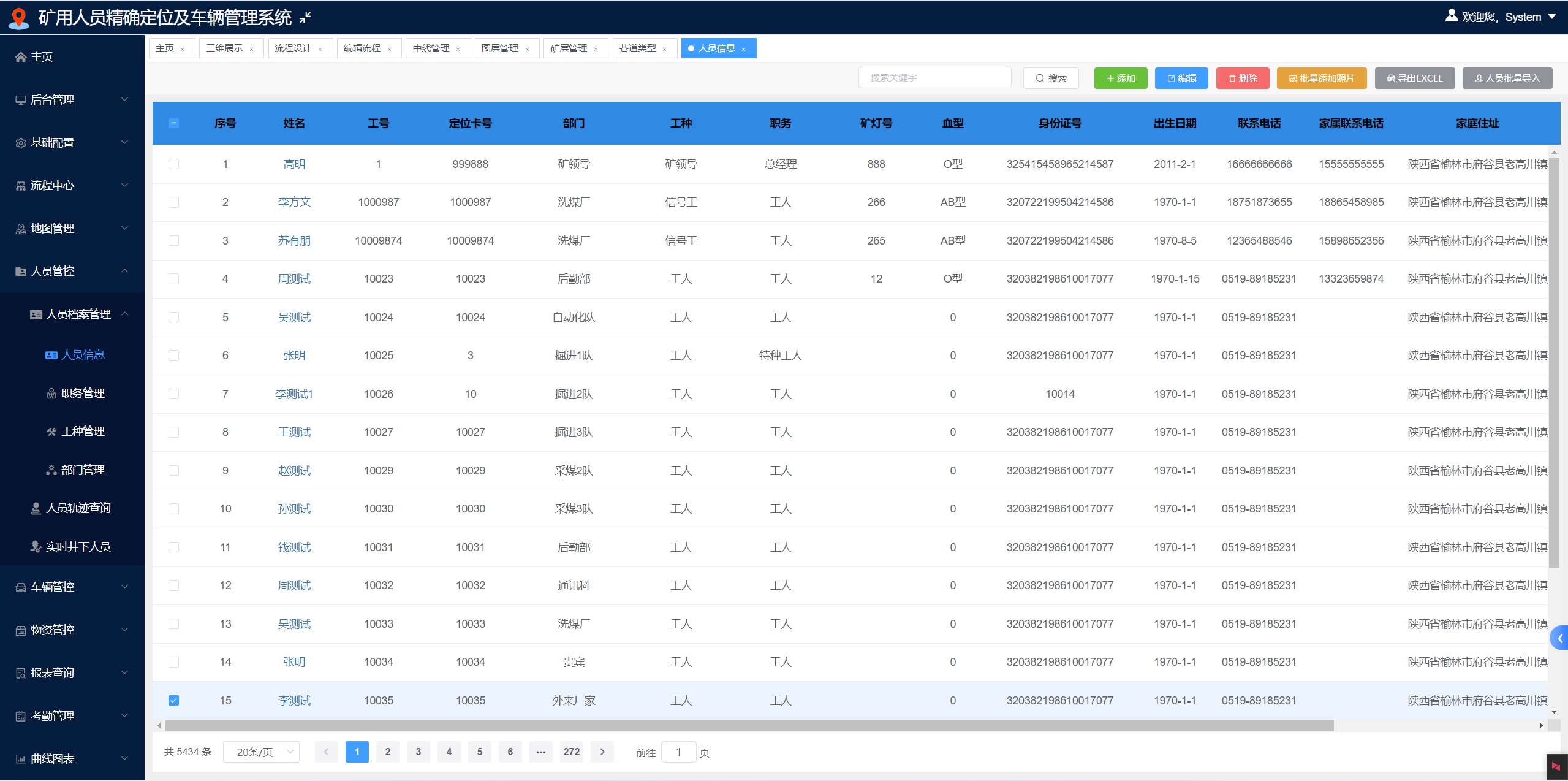The width and height of the screenshot is (1568, 781).
Task: Switch to the 图层管理 tab
Action: click(499, 48)
